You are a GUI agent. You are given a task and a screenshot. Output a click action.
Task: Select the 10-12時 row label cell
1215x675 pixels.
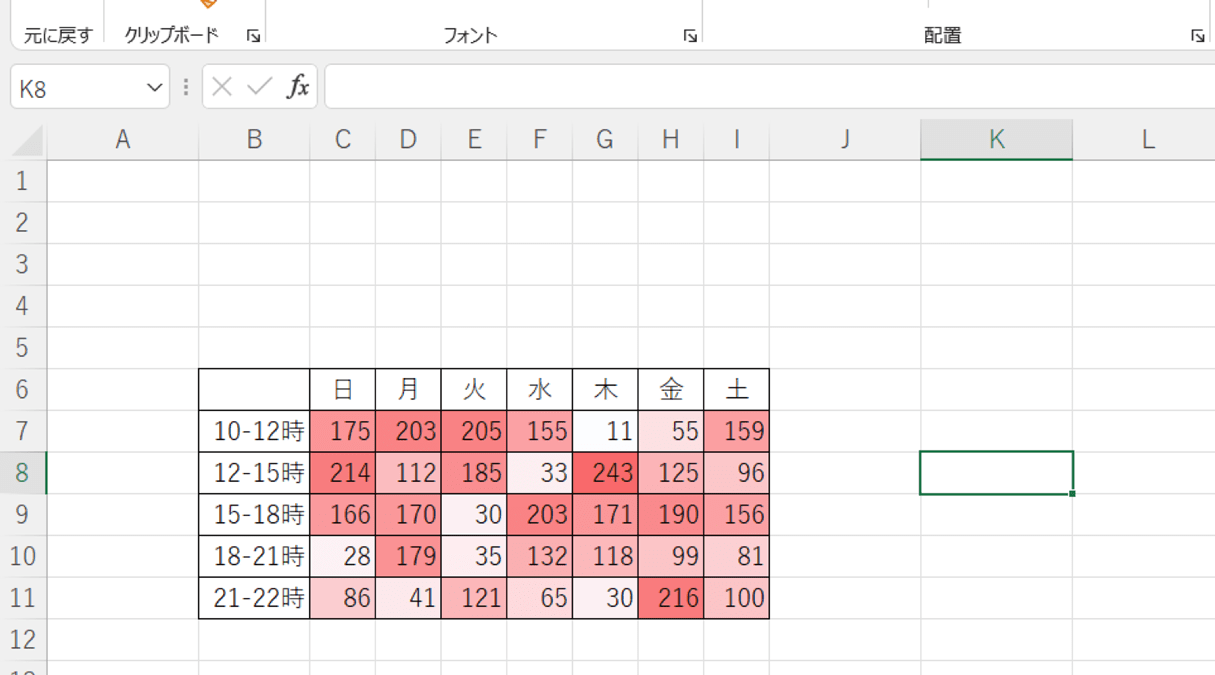pyautogui.click(x=254, y=431)
